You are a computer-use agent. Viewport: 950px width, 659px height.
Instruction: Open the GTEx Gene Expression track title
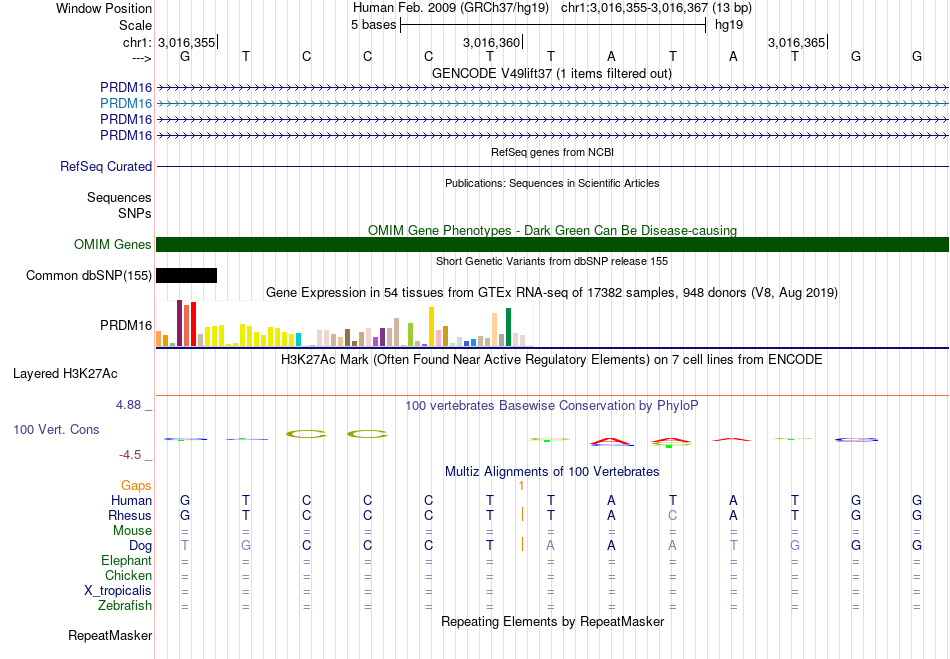pos(551,293)
